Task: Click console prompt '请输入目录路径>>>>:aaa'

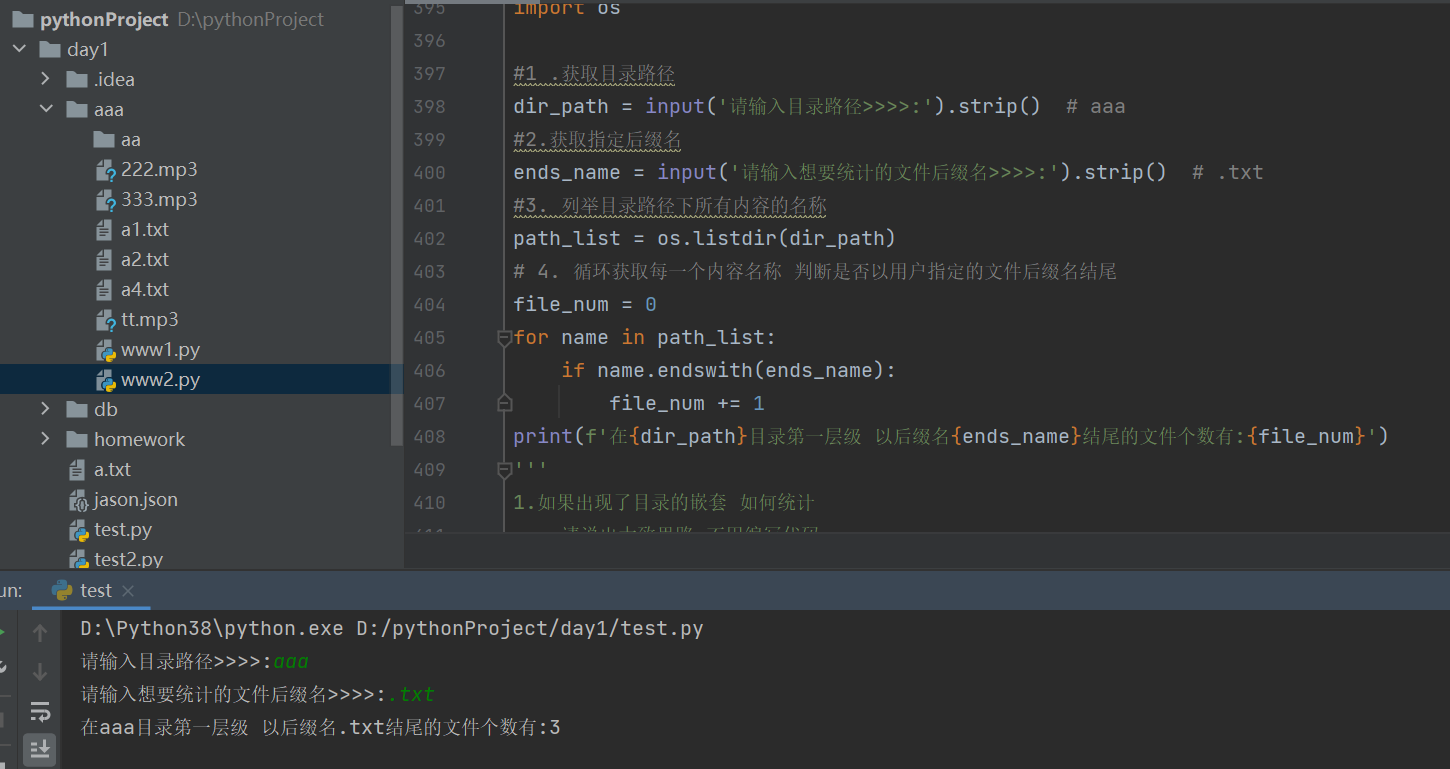Action: coord(195,662)
